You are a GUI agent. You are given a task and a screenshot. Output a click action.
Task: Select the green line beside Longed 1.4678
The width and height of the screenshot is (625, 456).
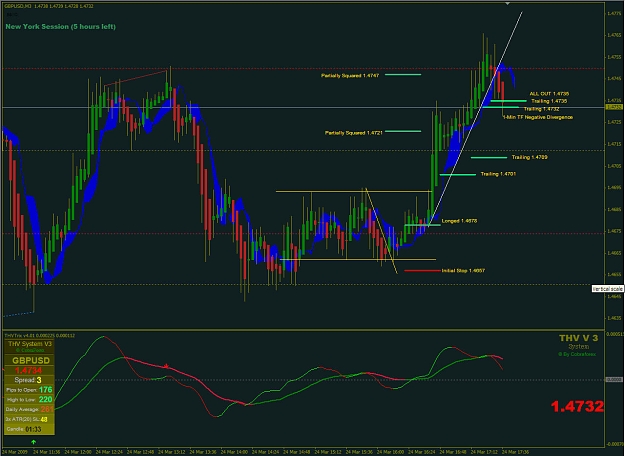(x=423, y=225)
